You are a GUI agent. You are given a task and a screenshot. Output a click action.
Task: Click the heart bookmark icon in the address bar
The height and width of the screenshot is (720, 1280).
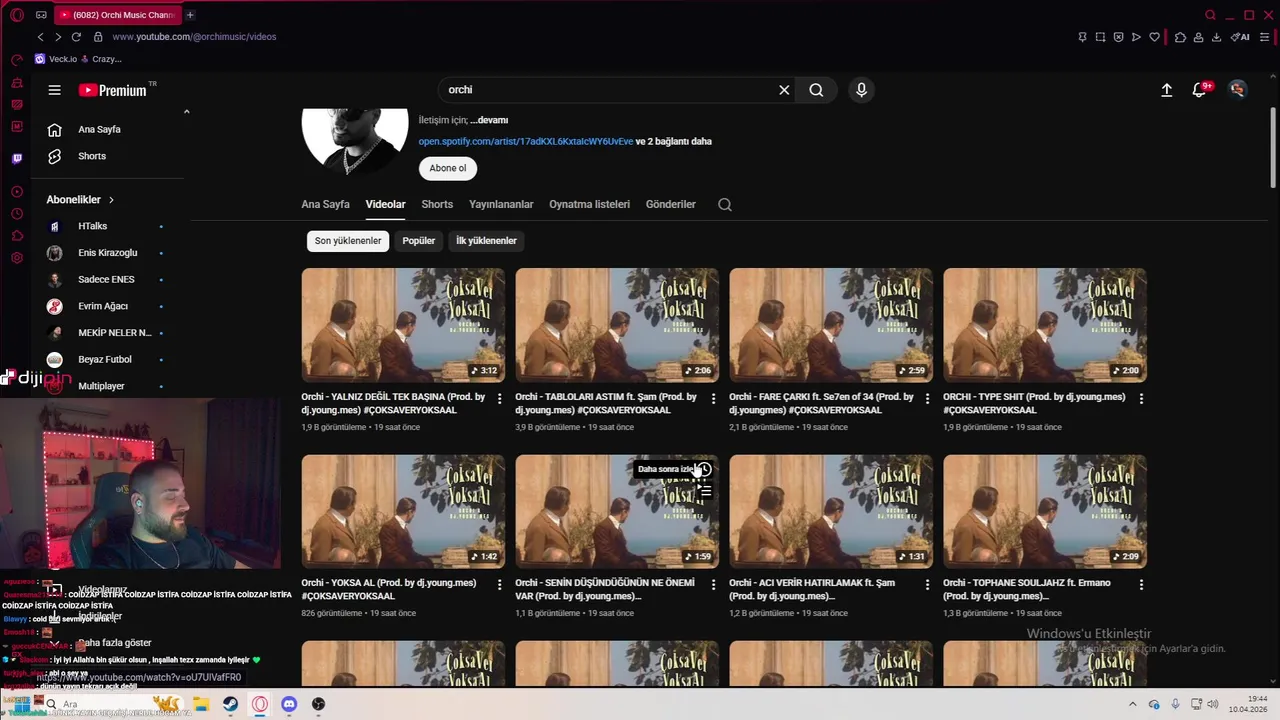pos(1155,37)
